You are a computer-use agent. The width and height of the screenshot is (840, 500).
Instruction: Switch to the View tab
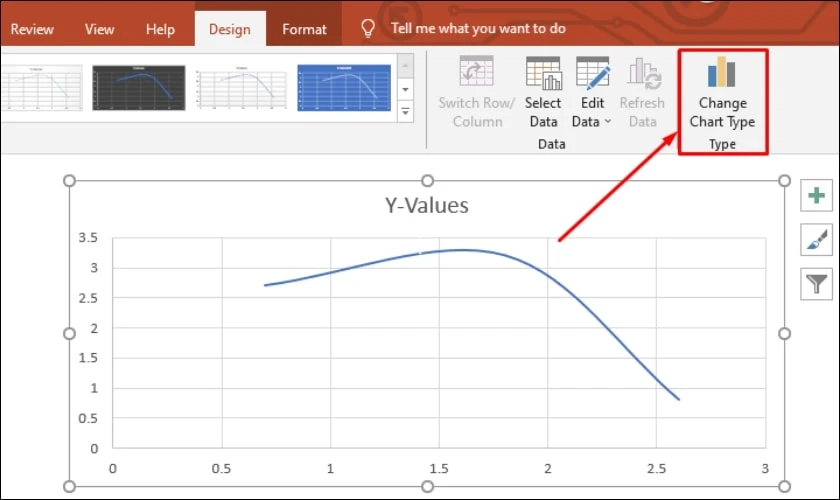[100, 29]
